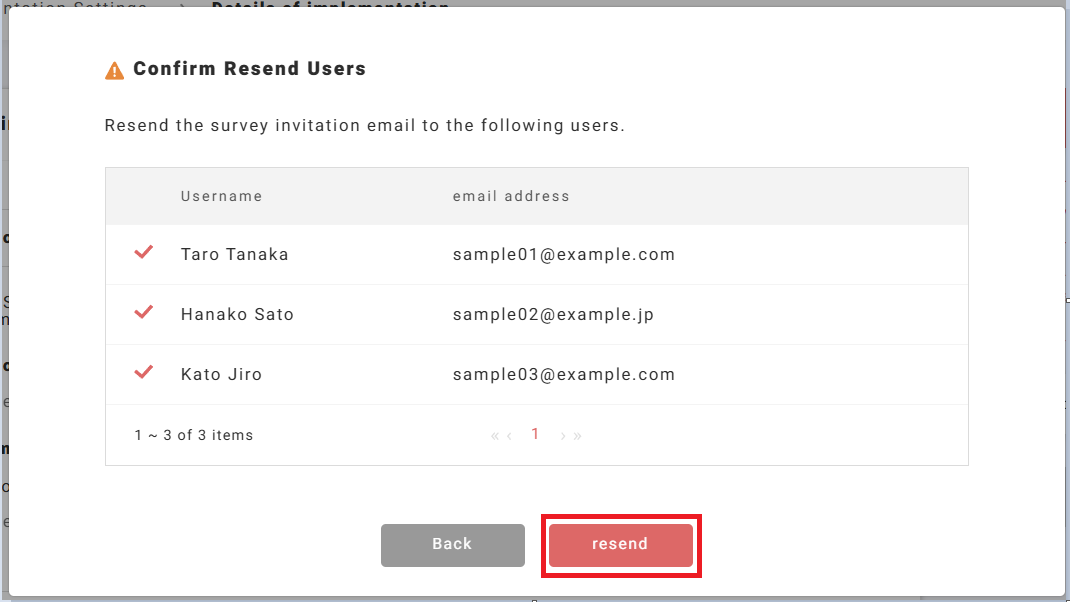Click the Username column header

click(222, 196)
